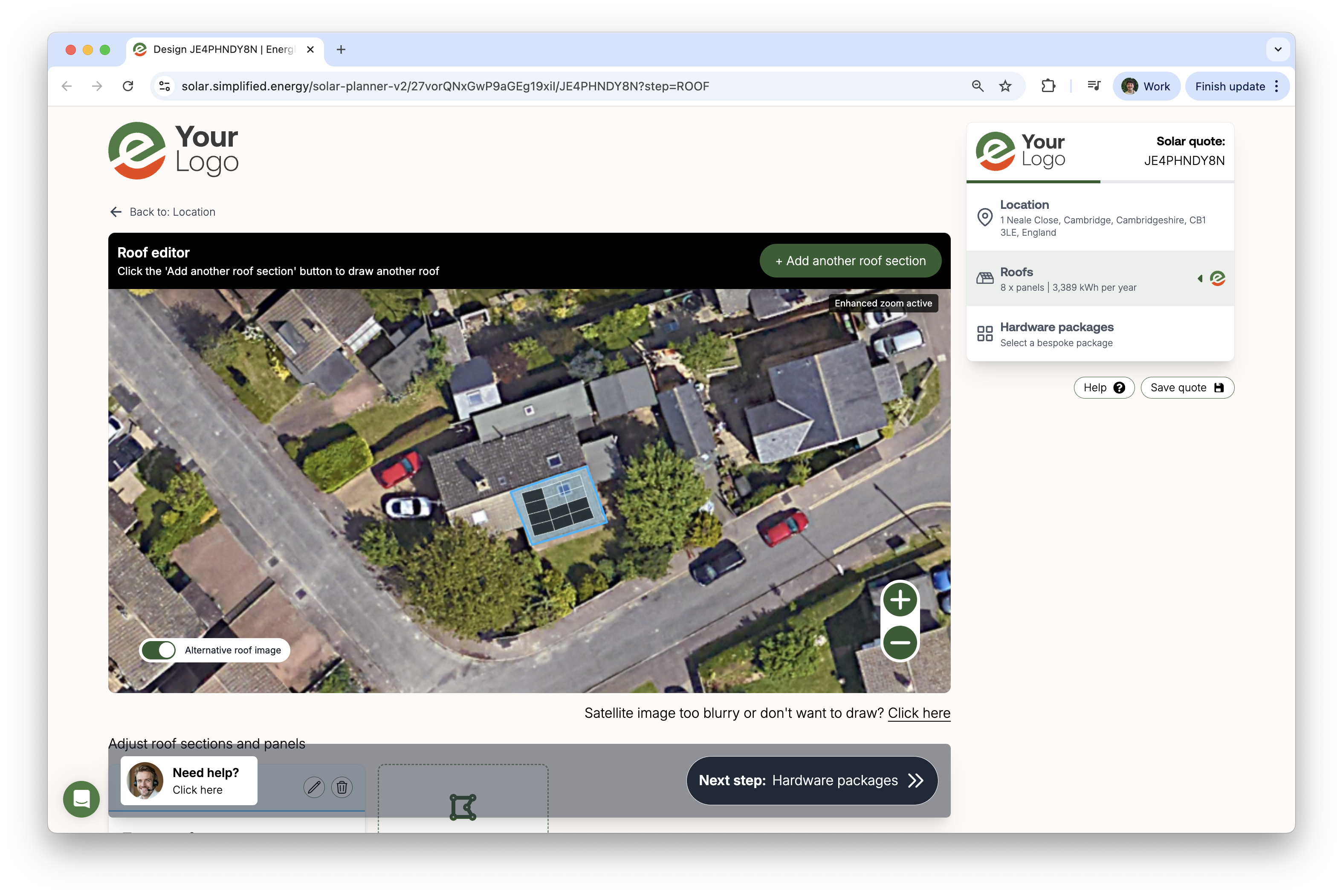Open Chrome three-dot menu
This screenshot has height=896, width=1343.
[1277, 86]
